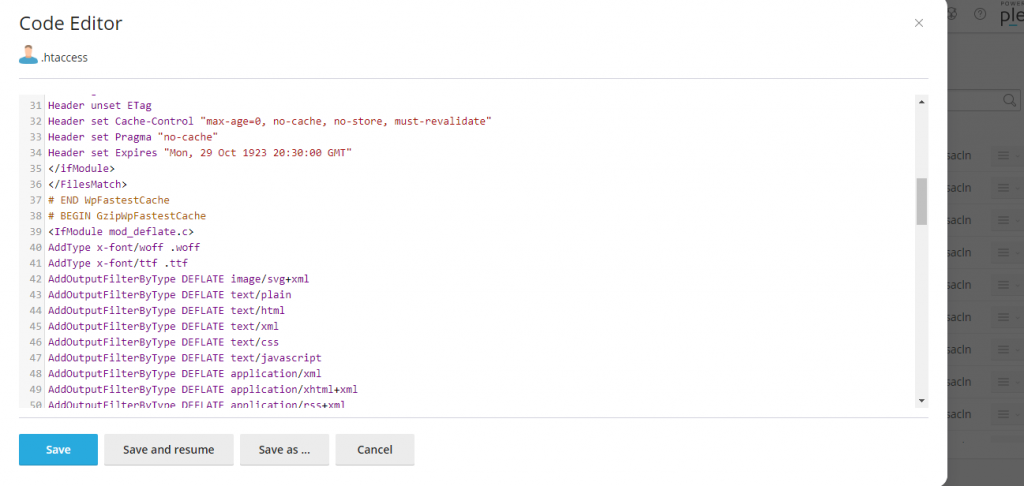Place cursor on line 'Header unset ETag'
Viewport: 1024px width, 486px height.
100,105
